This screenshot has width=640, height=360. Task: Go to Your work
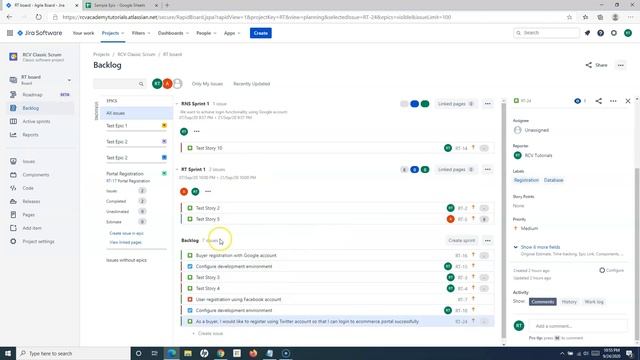83,33
